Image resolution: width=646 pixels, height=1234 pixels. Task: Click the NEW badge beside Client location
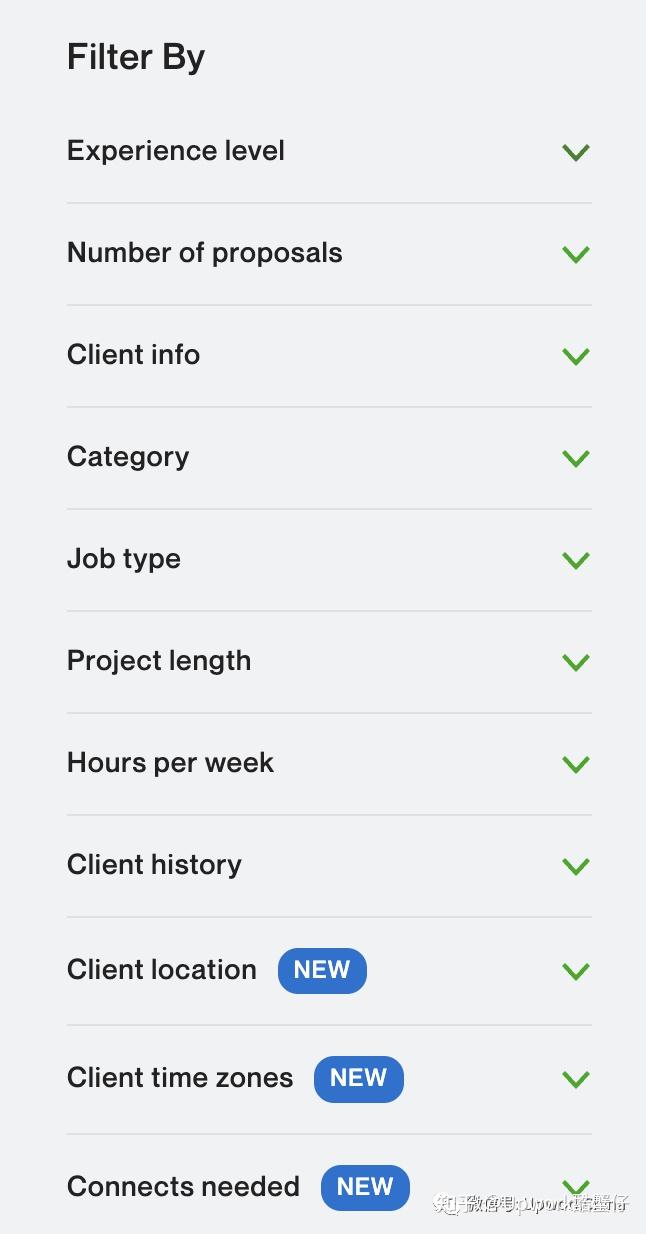(x=322, y=970)
